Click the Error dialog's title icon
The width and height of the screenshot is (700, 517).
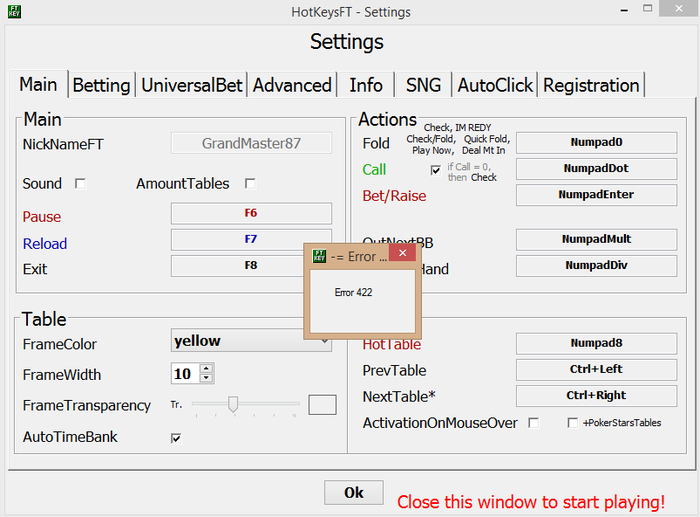point(319,256)
